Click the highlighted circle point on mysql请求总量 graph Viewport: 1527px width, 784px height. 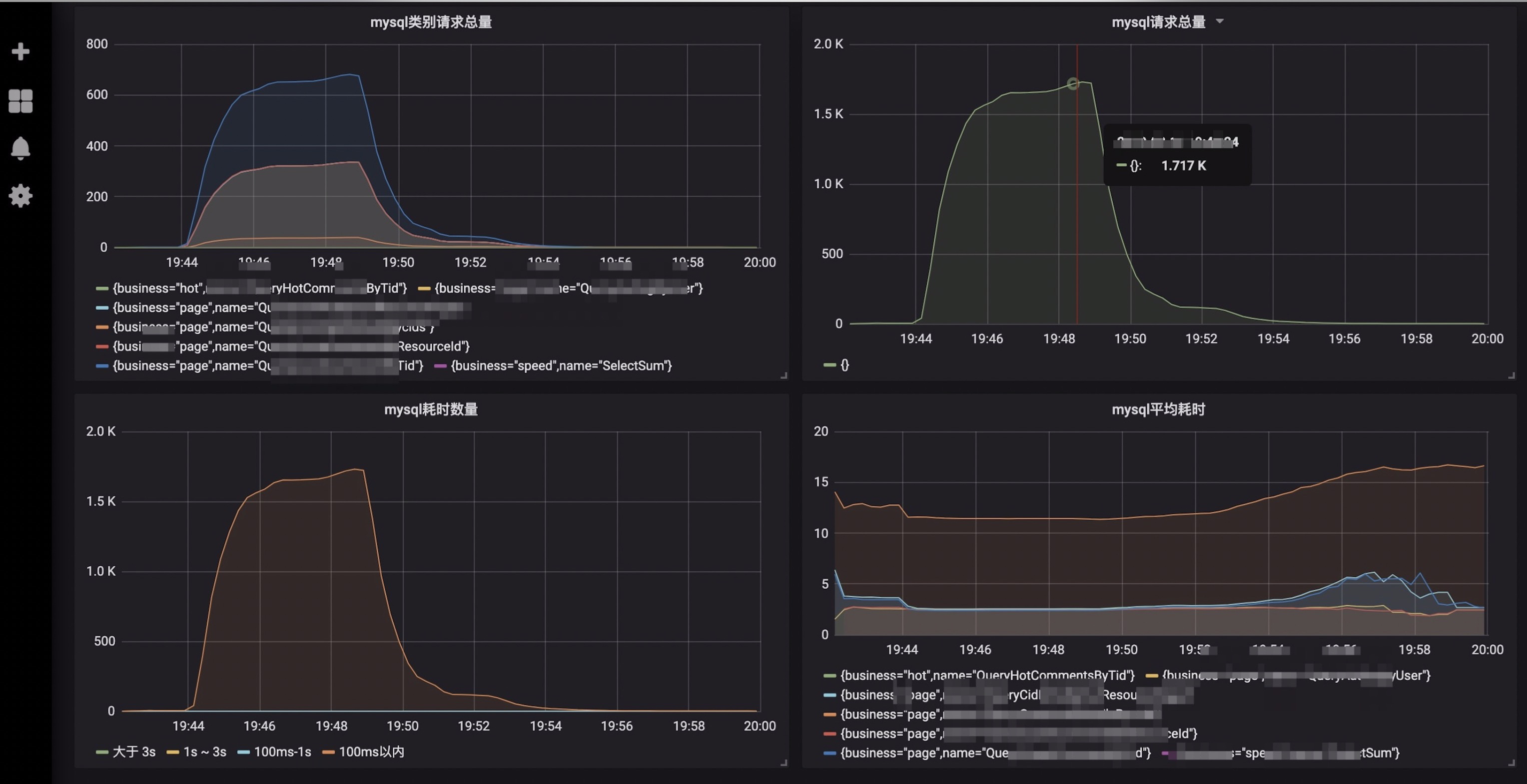1072,83
